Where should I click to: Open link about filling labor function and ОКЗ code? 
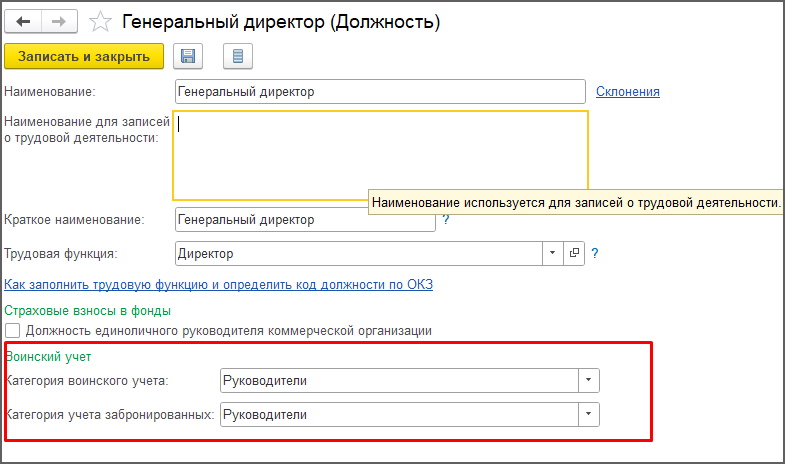(218, 285)
